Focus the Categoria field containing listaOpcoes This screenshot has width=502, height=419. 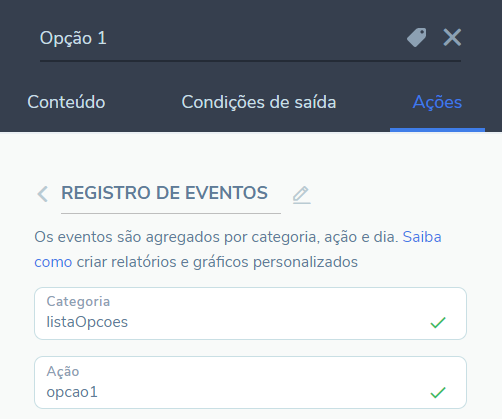pos(250,314)
